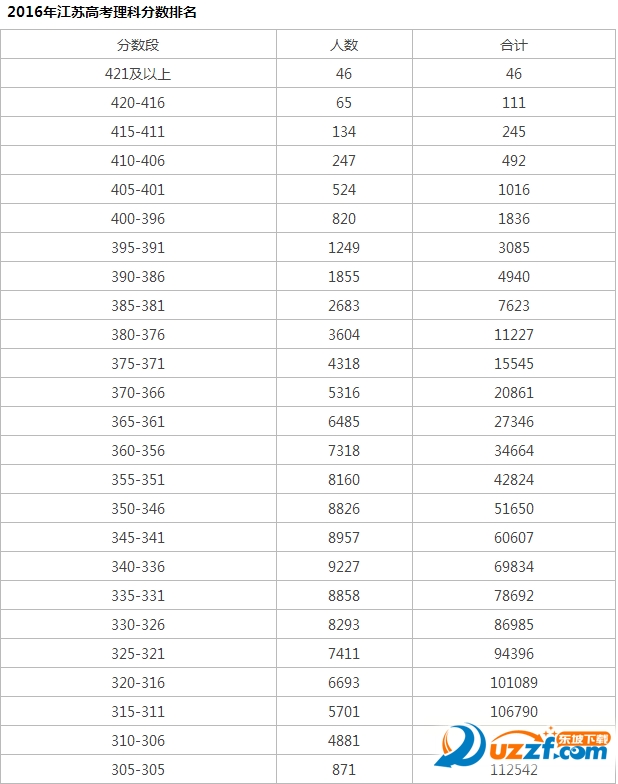Image resolution: width=618 pixels, height=784 pixels.
Task: Click the count cell showing 134
Action: point(344,132)
